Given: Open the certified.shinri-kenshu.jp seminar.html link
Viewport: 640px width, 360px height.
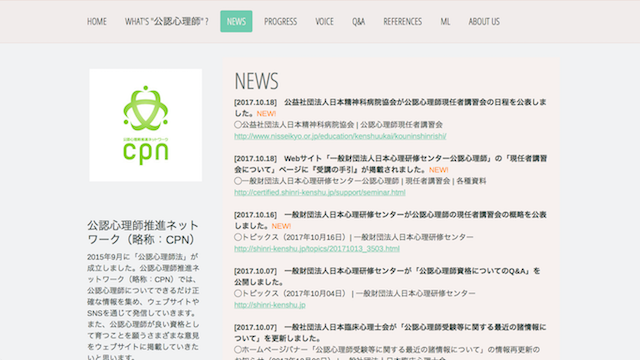Looking at the screenshot, I should click(320, 192).
